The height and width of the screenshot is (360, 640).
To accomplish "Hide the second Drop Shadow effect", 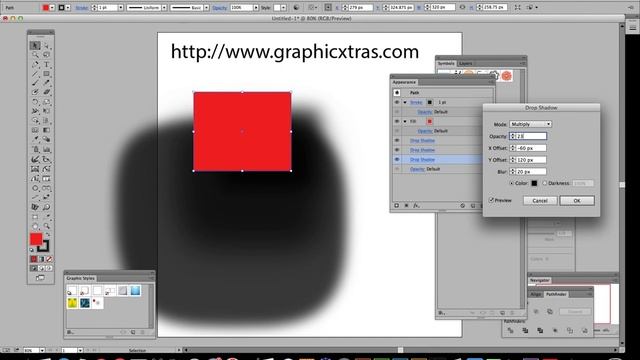I will [397, 150].
